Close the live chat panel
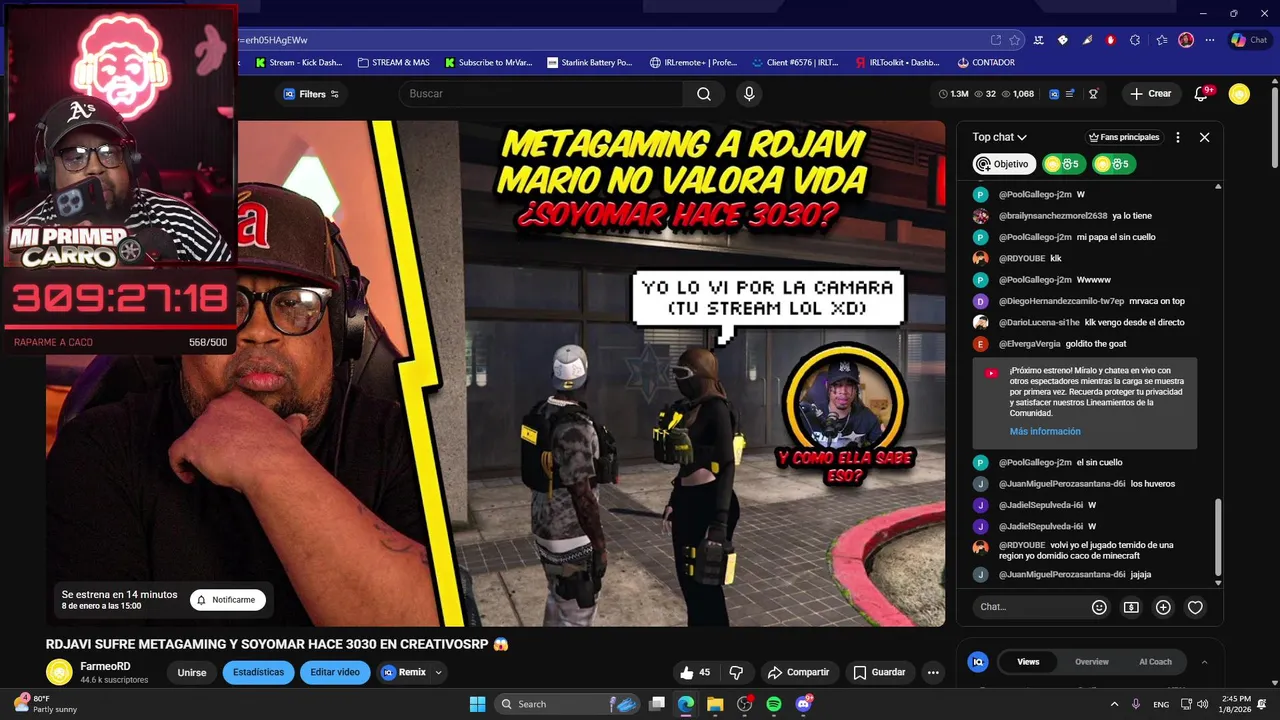Image resolution: width=1280 pixels, height=720 pixels. [x=1204, y=137]
